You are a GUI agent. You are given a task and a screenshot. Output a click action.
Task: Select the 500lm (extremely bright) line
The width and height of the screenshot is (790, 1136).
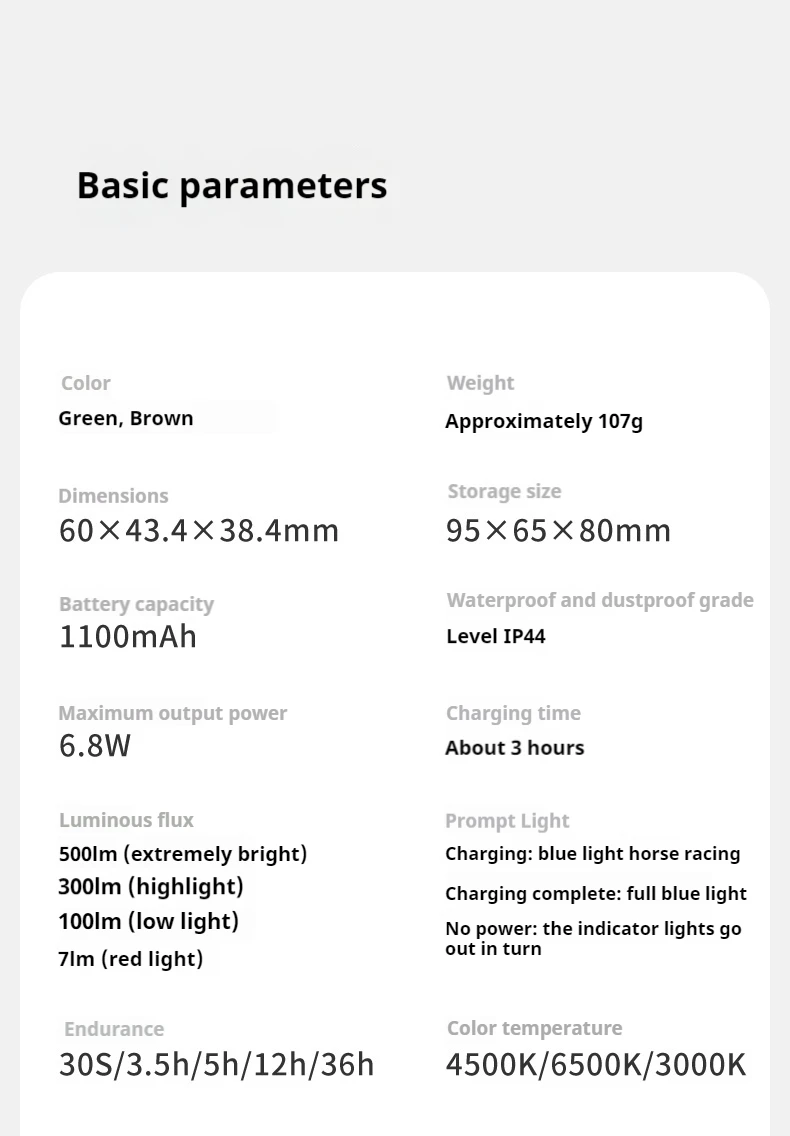point(183,854)
